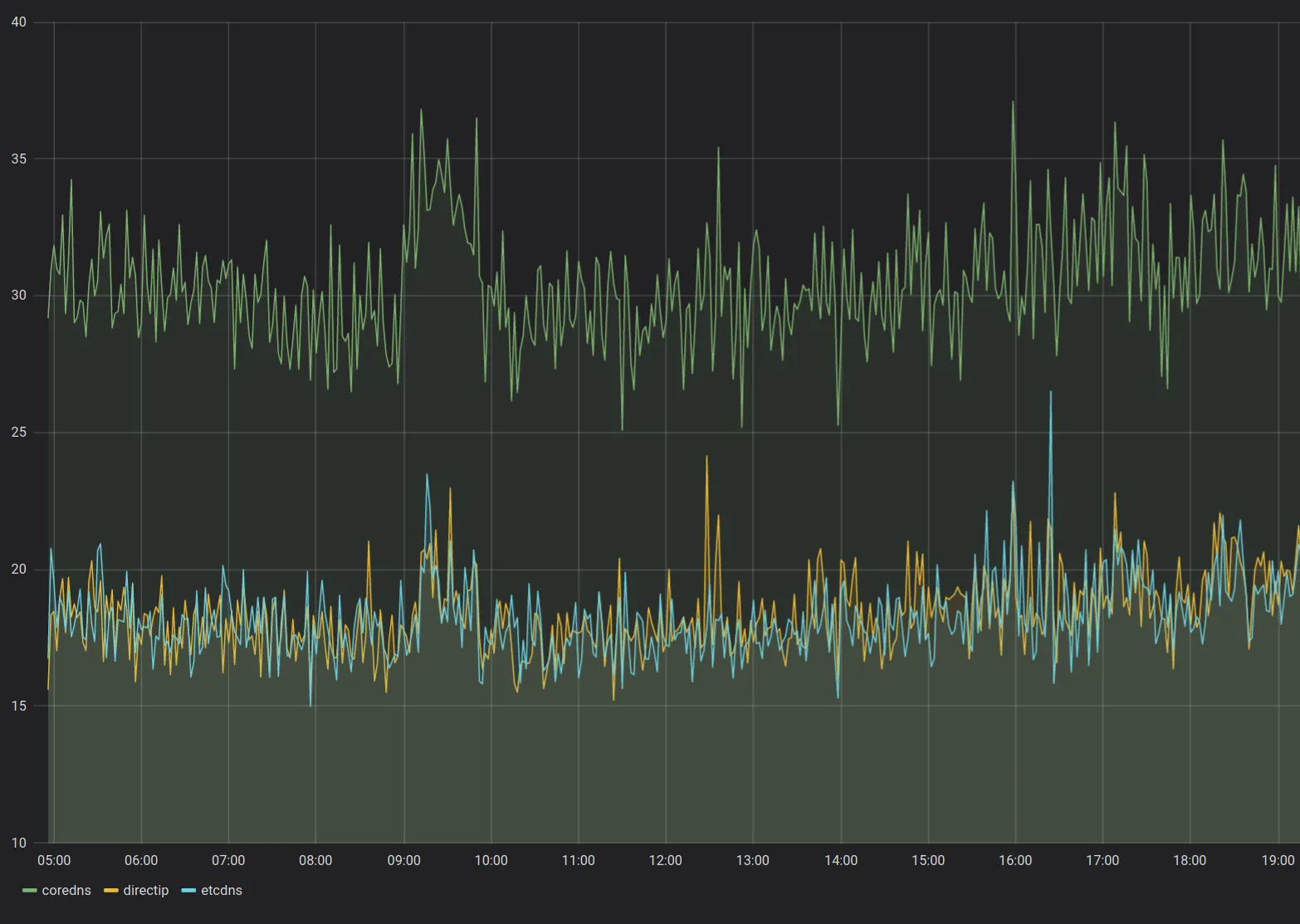Click the 16:00 time axis label
This screenshot has width=1300, height=924.
[1015, 860]
